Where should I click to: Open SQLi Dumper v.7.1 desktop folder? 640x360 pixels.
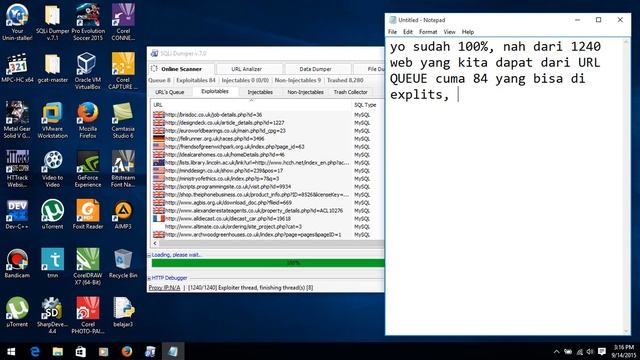coord(53,22)
